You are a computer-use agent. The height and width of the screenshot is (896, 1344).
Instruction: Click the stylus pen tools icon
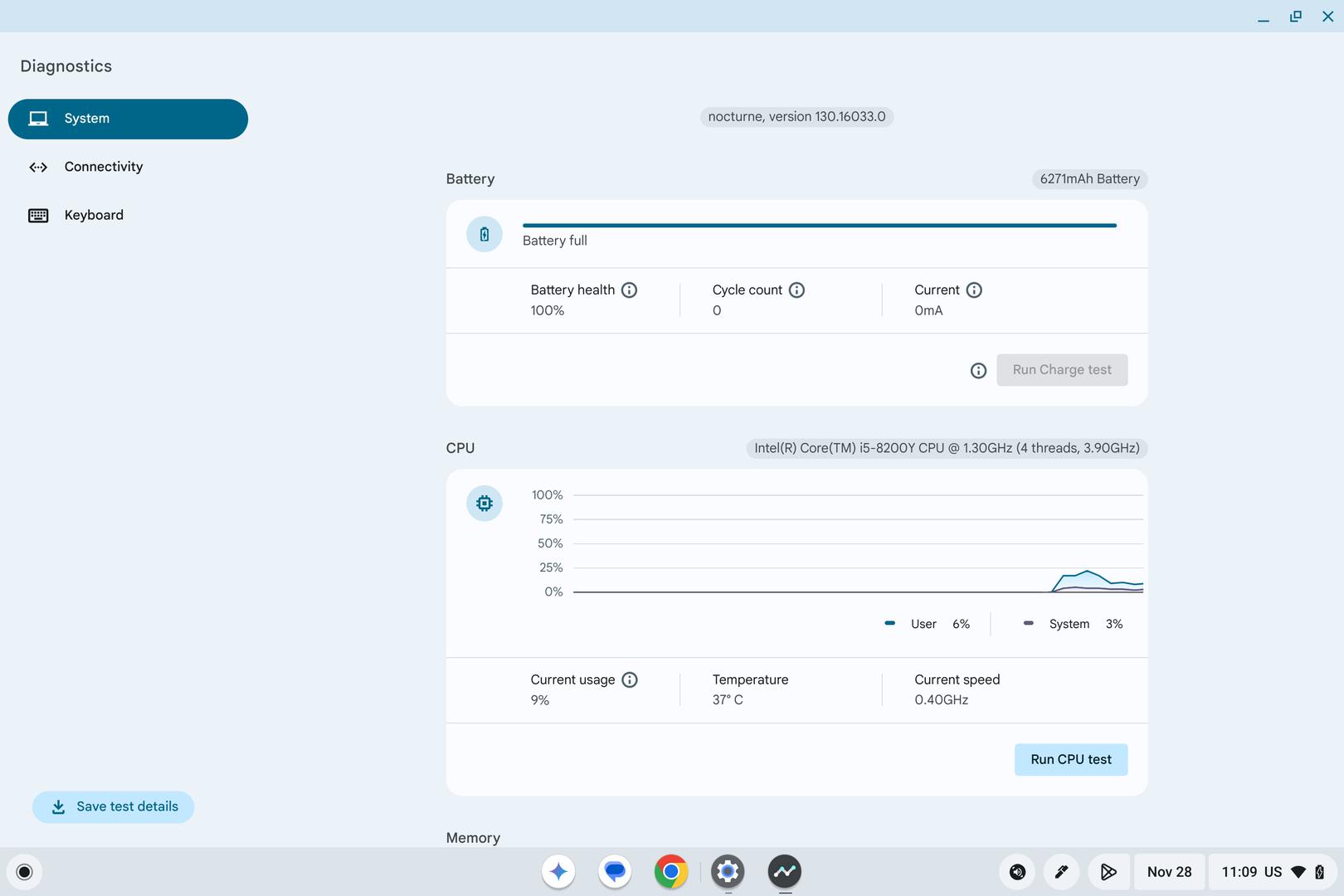click(x=1061, y=872)
